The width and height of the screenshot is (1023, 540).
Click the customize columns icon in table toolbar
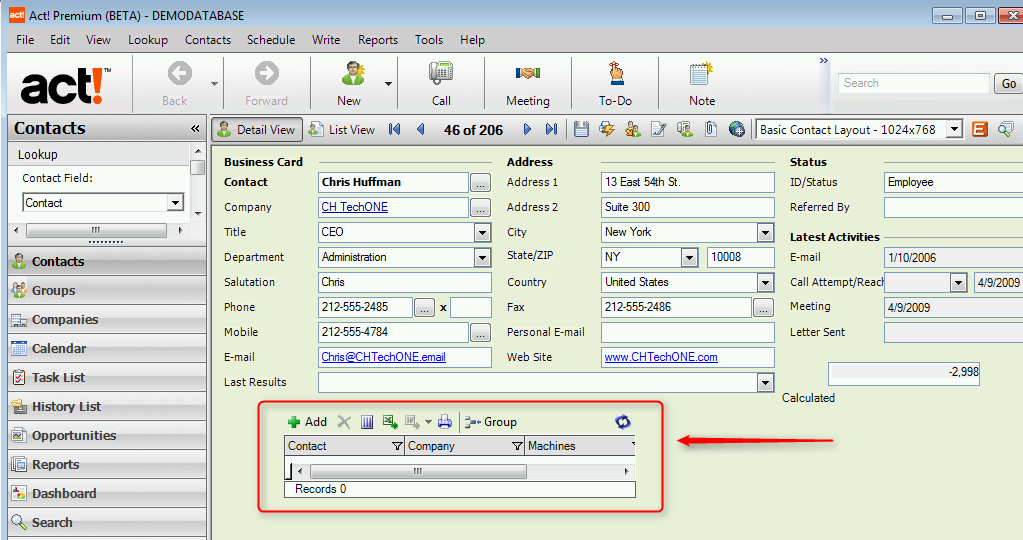367,422
